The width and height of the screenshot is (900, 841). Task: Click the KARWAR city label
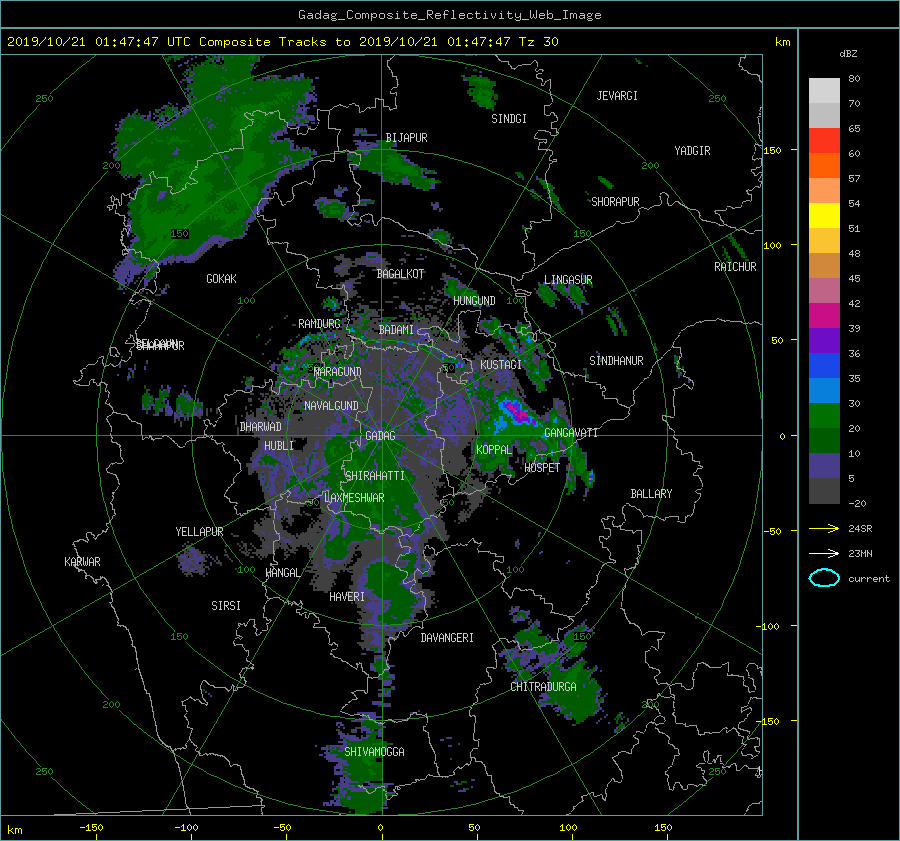[82, 561]
